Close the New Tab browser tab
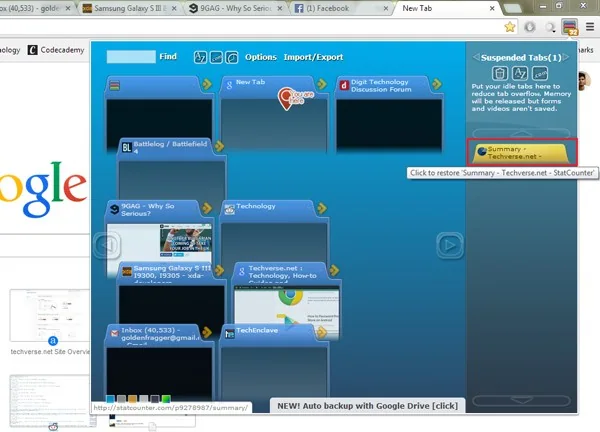 click(x=492, y=8)
